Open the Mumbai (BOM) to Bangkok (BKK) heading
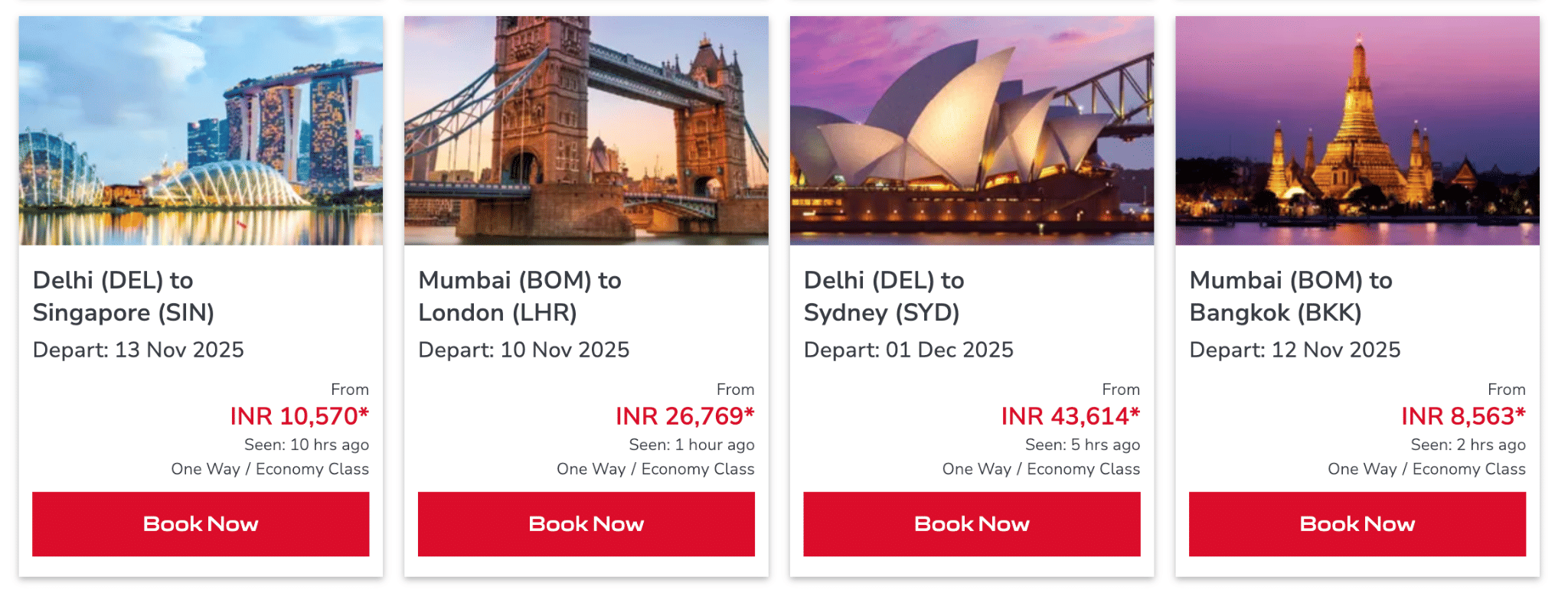Screen dimensions: 1568x590 click(x=1291, y=296)
